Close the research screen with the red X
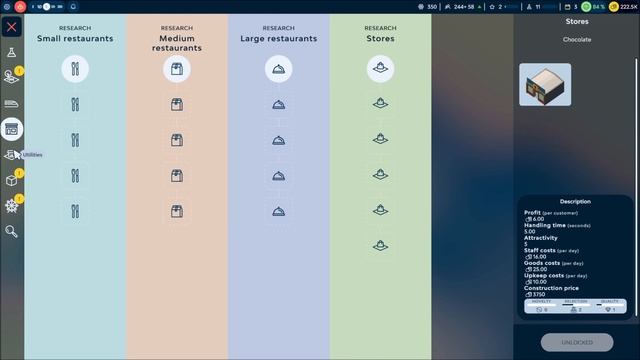Viewport: 640px width, 360px height. click(x=11, y=27)
